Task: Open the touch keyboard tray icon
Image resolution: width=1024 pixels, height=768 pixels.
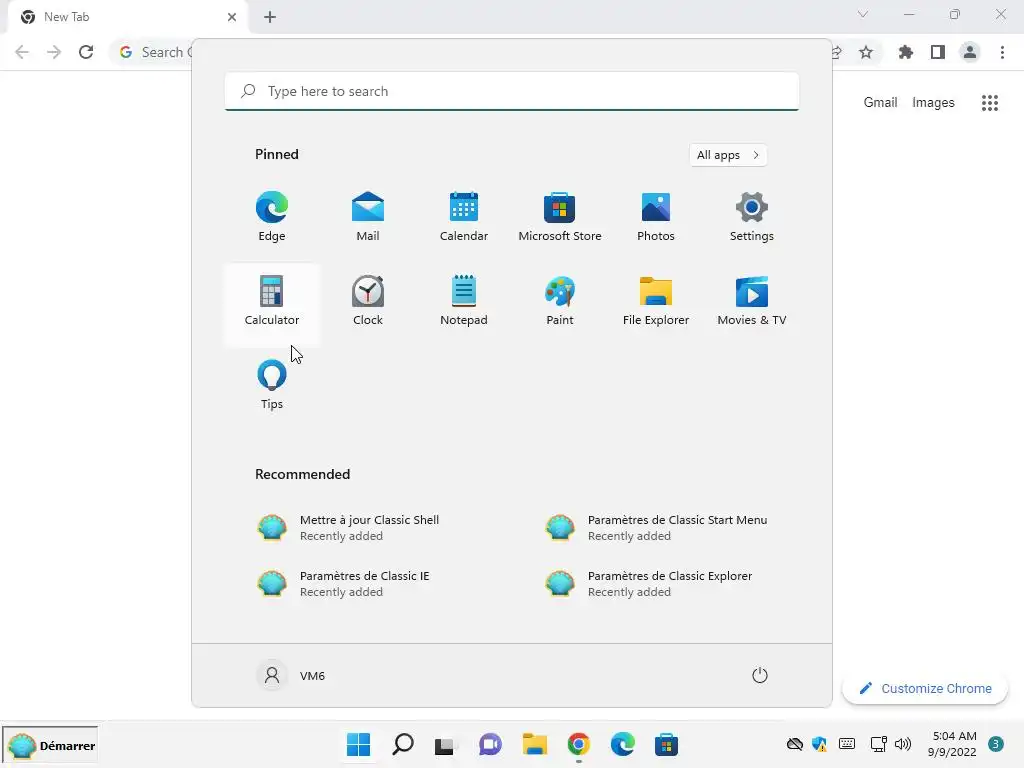Action: [847, 744]
